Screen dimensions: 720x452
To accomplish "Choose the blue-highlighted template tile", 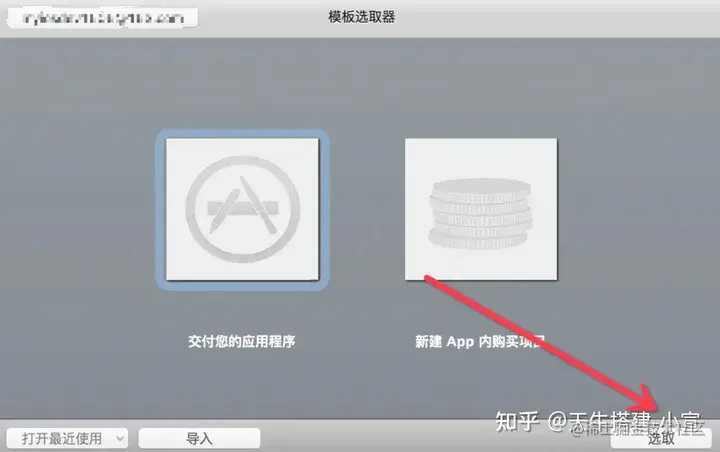I will (242, 209).
